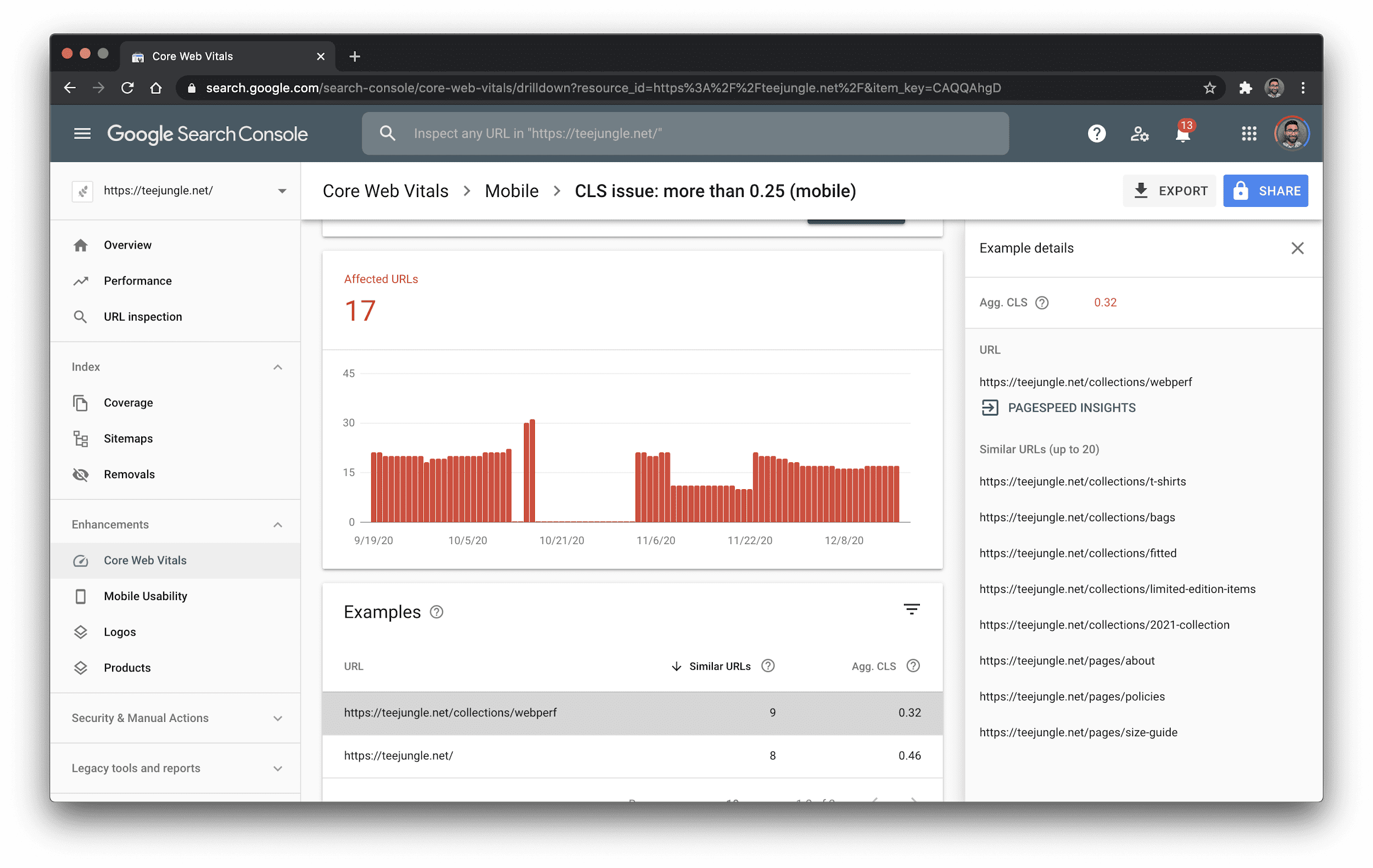Click the Sitemaps icon in sidebar

(81, 438)
